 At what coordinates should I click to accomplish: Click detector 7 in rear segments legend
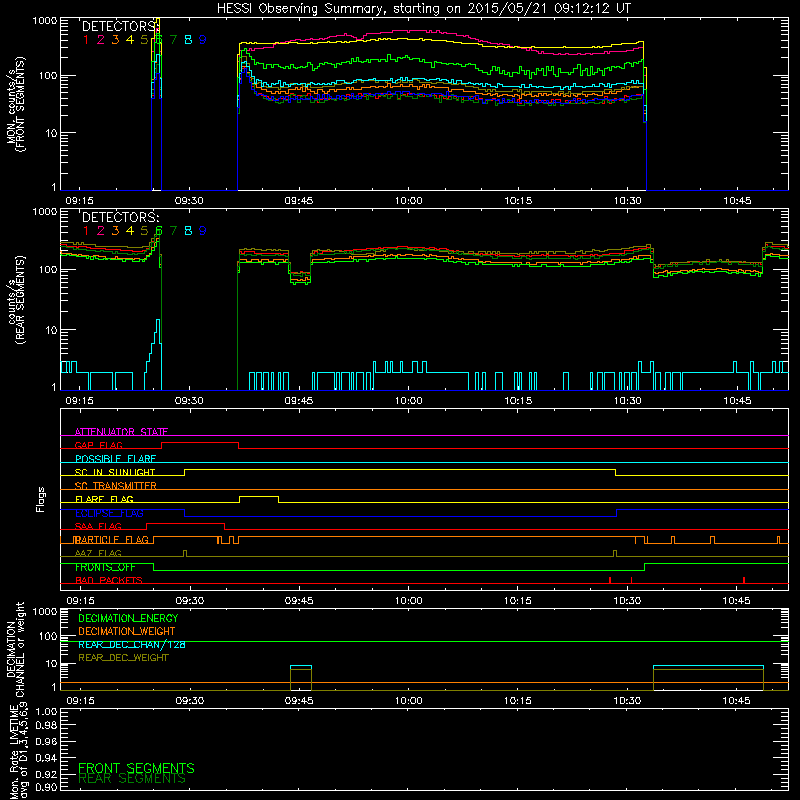[173, 231]
